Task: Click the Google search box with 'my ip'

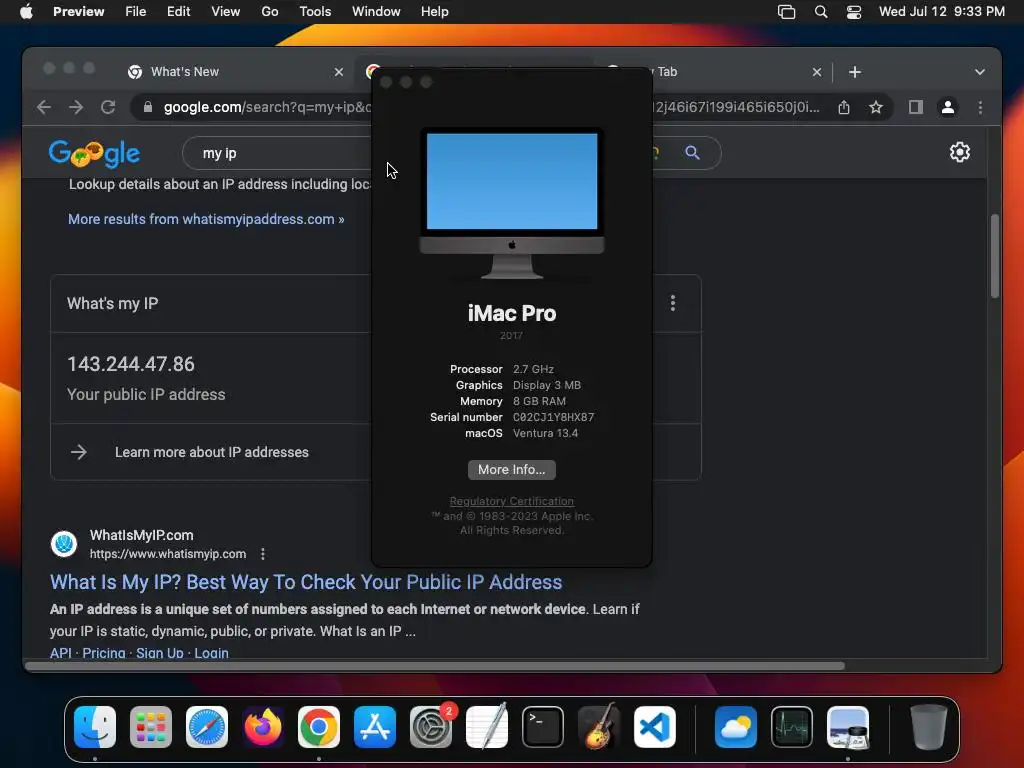Action: click(x=278, y=153)
